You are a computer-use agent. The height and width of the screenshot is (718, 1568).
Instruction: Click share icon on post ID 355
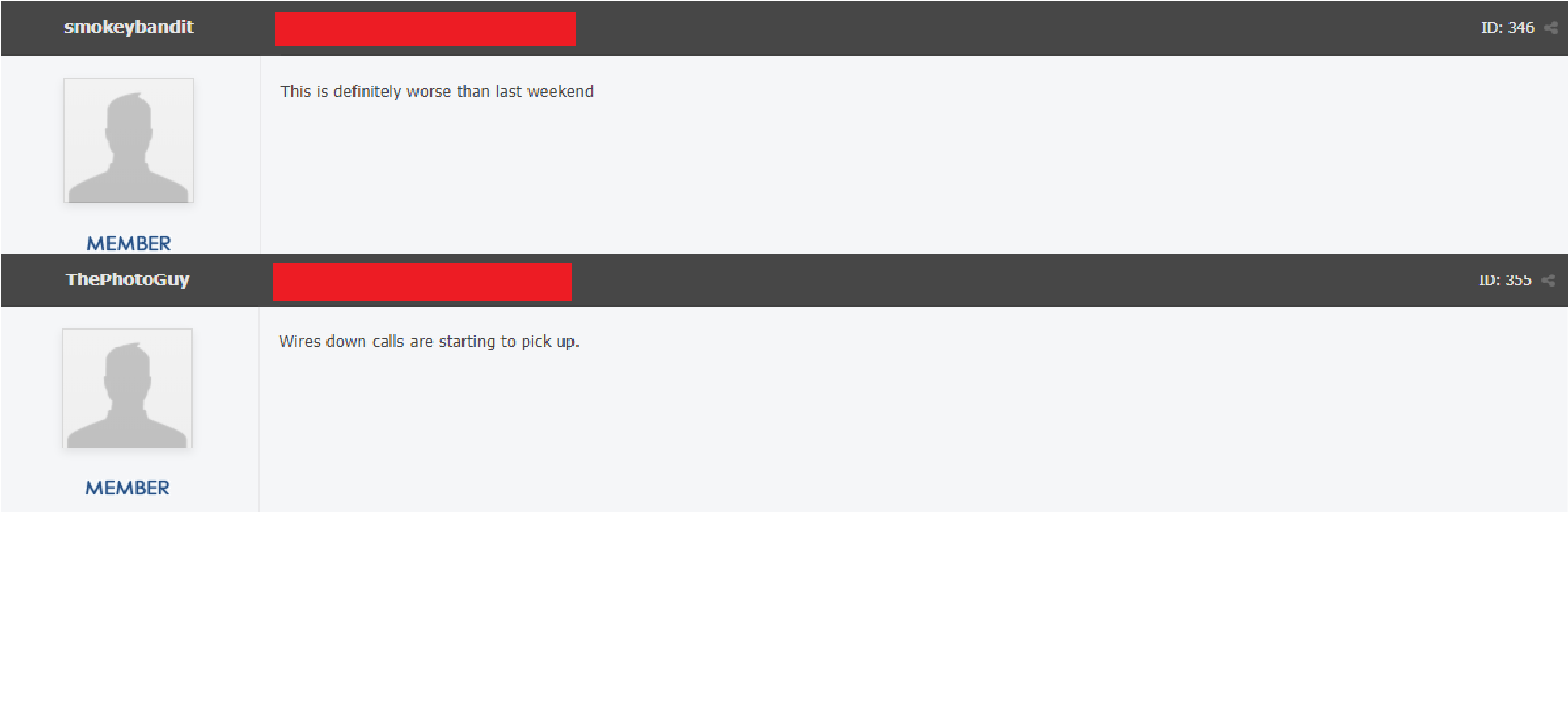click(x=1548, y=281)
